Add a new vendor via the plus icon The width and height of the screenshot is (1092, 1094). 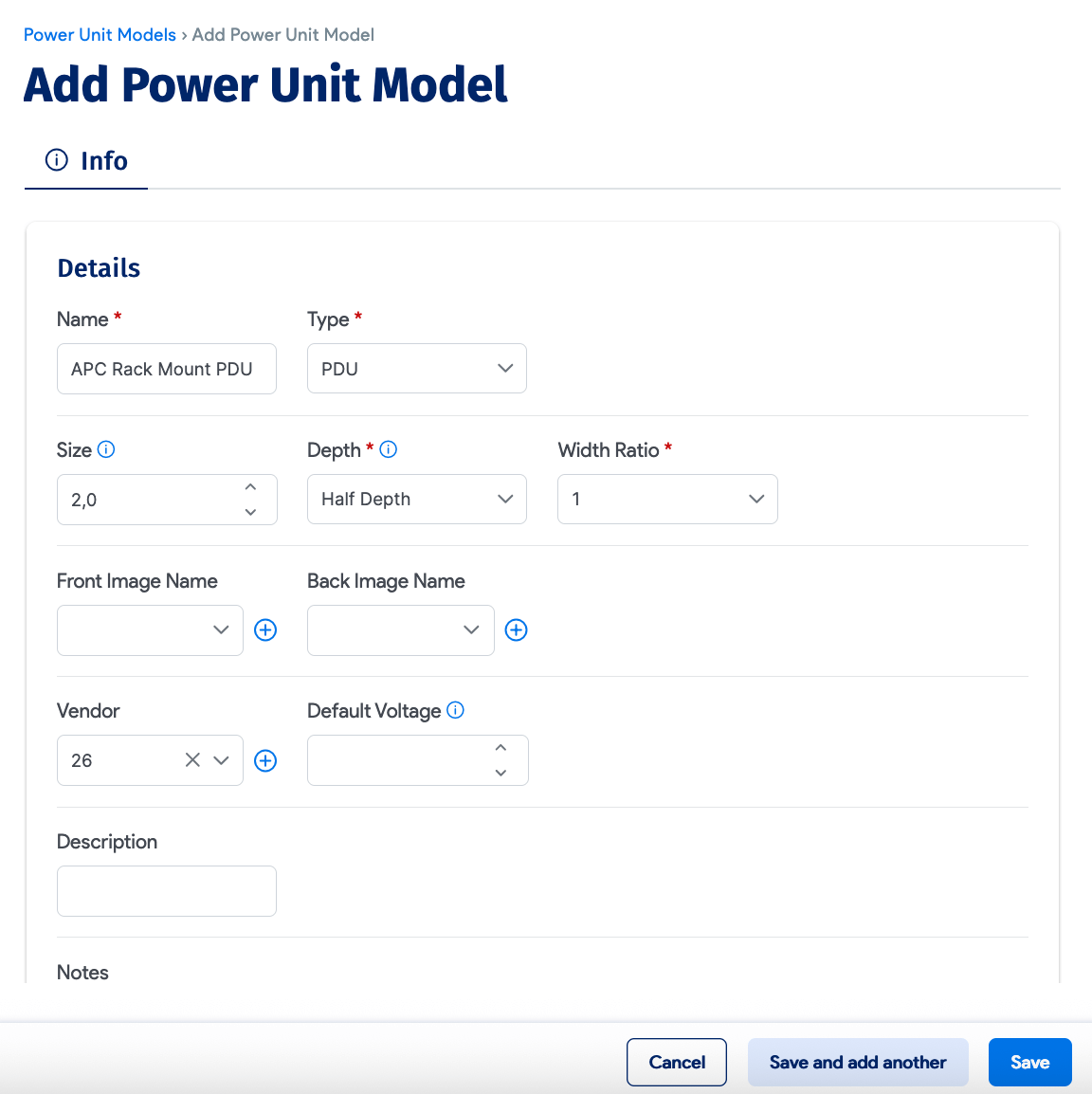(265, 760)
